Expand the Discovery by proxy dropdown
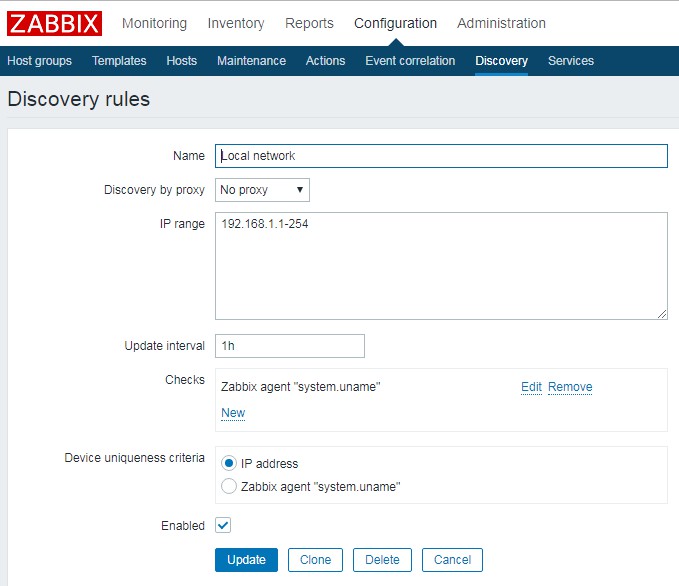Viewport: 679px width, 586px height. point(262,190)
